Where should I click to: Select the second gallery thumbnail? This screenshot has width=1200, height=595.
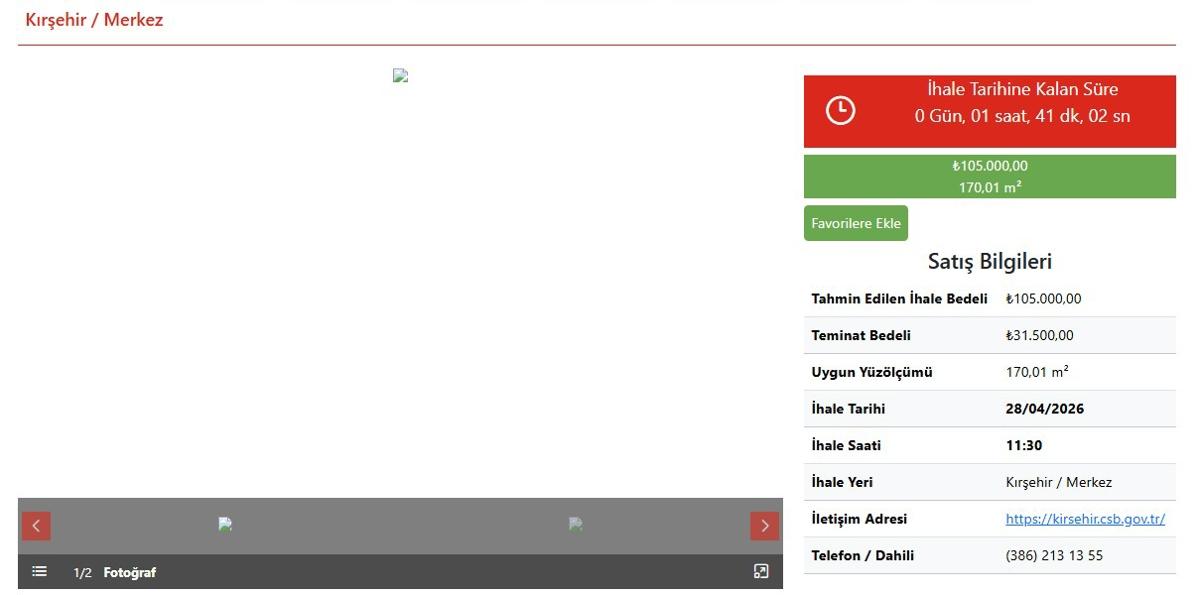coord(575,524)
